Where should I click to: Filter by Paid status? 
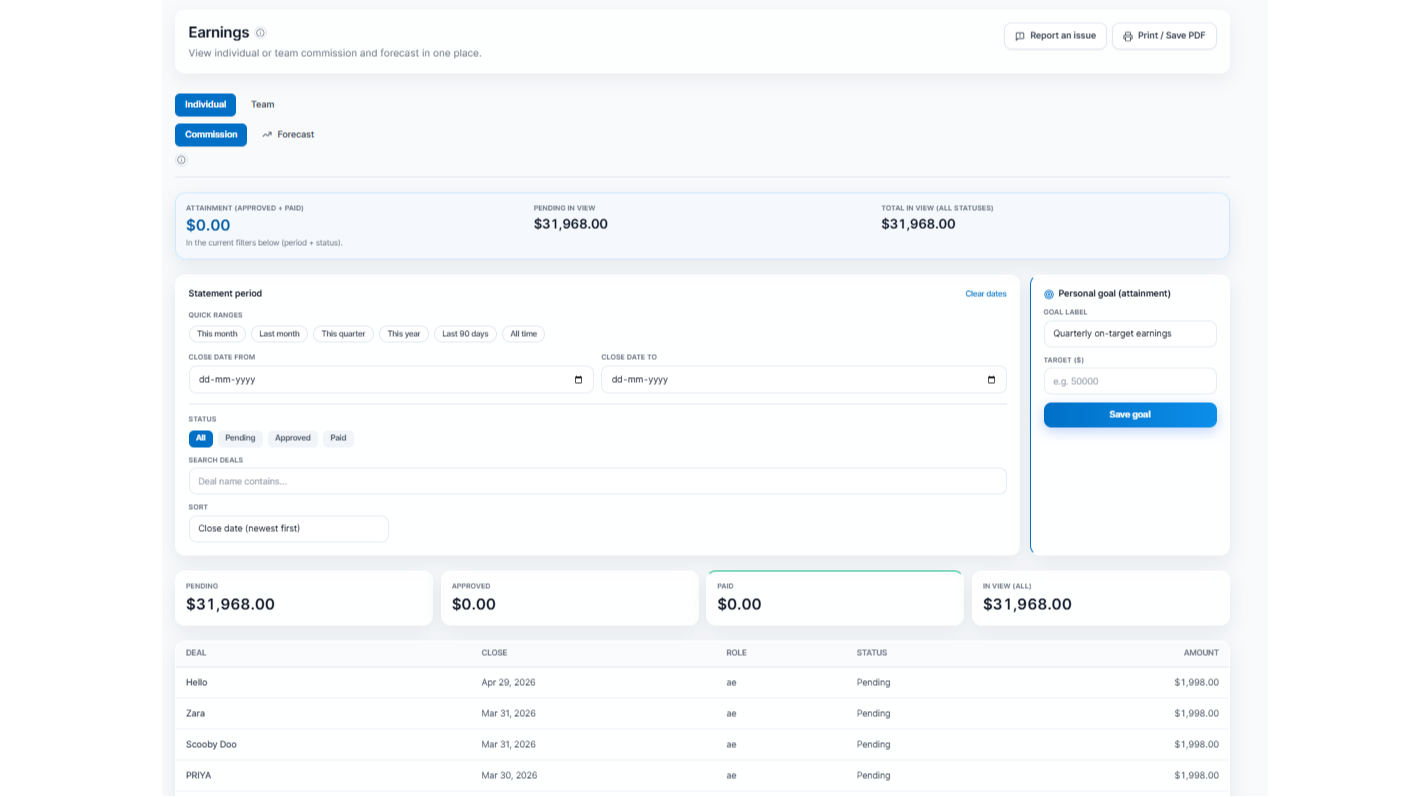click(338, 438)
